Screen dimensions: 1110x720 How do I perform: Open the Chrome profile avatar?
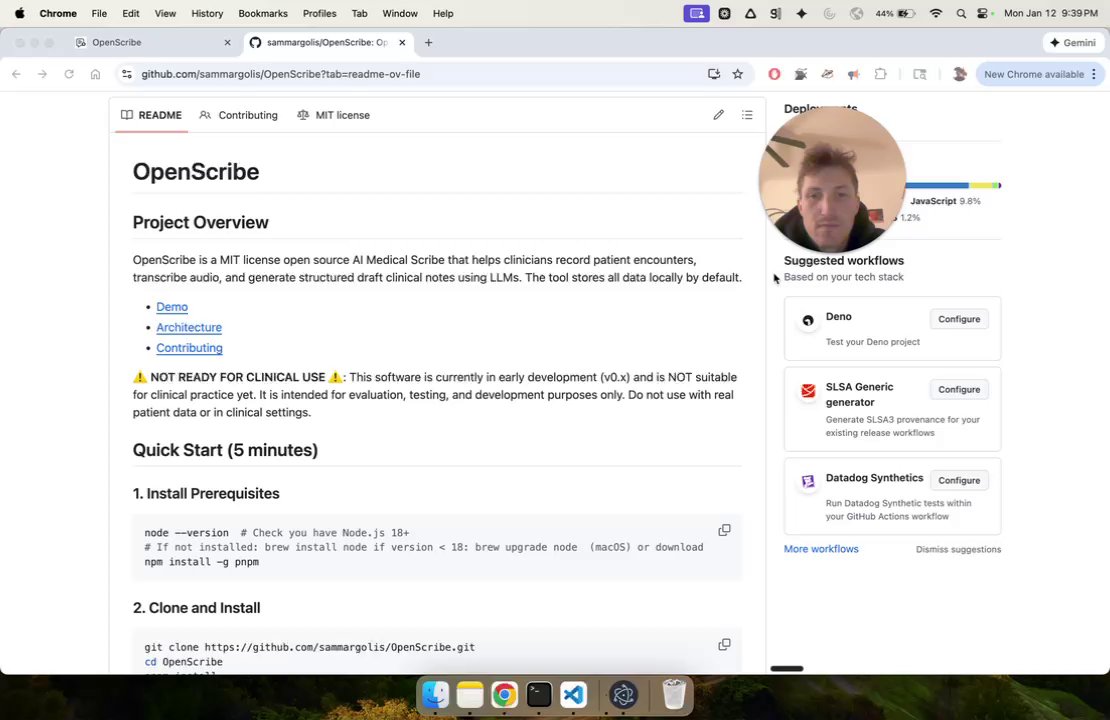(959, 74)
